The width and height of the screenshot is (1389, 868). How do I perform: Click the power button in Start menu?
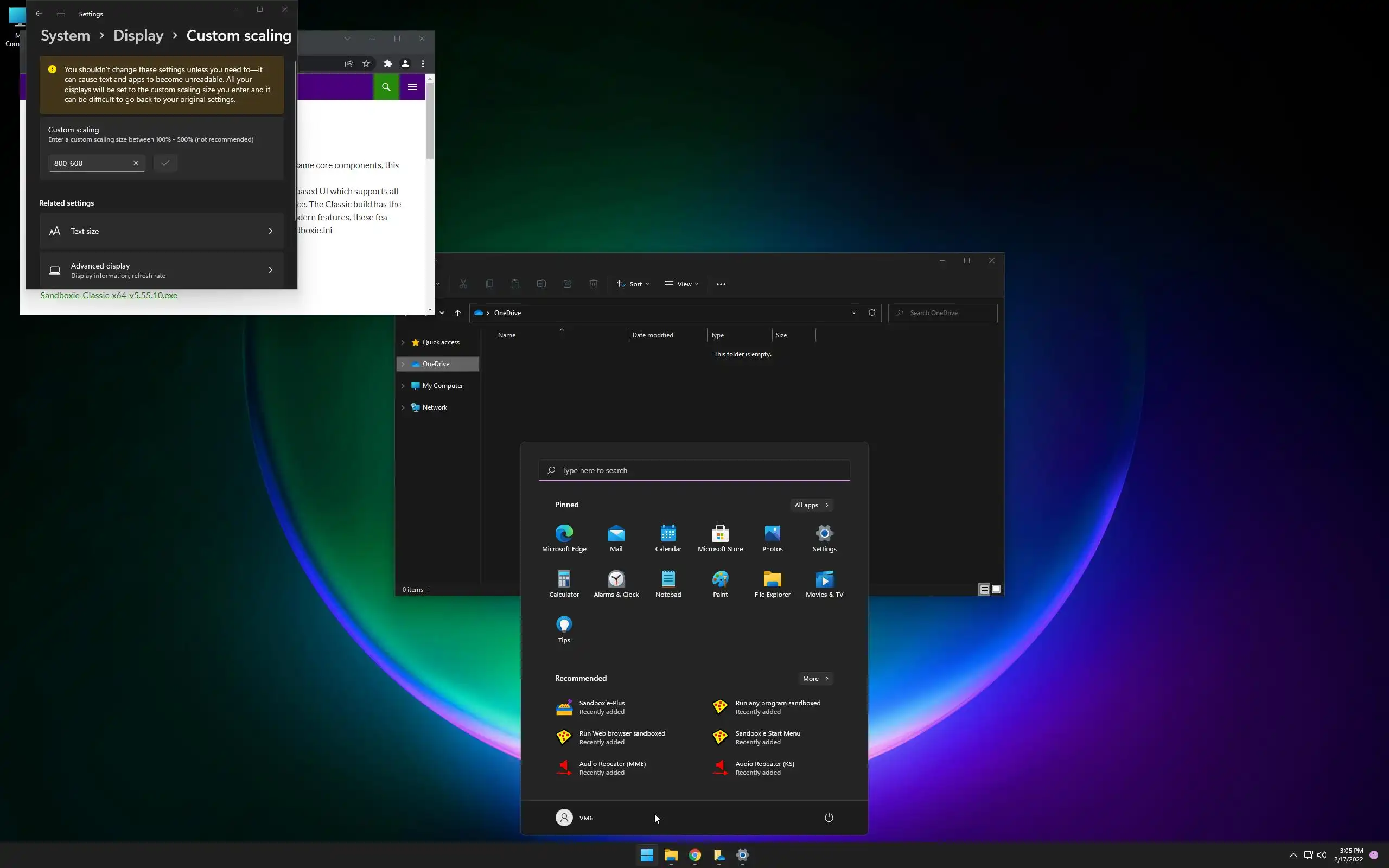(828, 818)
